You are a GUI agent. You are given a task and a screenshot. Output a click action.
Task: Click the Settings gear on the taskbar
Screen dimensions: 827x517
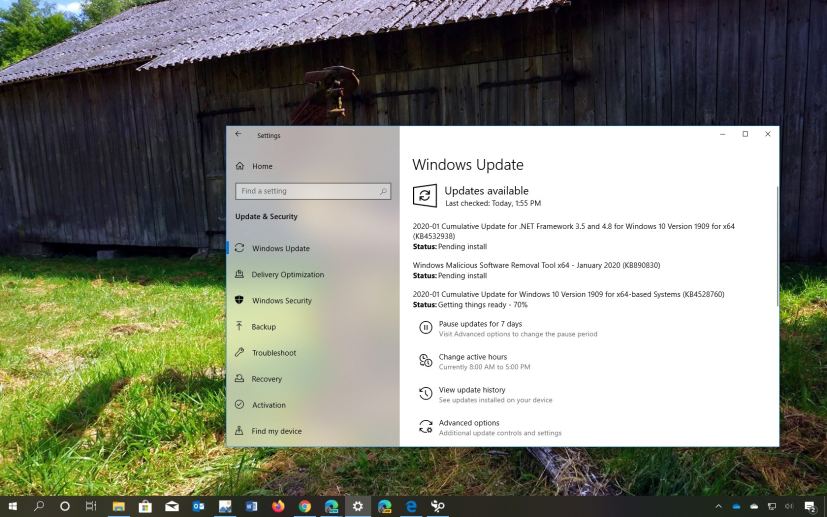point(358,506)
